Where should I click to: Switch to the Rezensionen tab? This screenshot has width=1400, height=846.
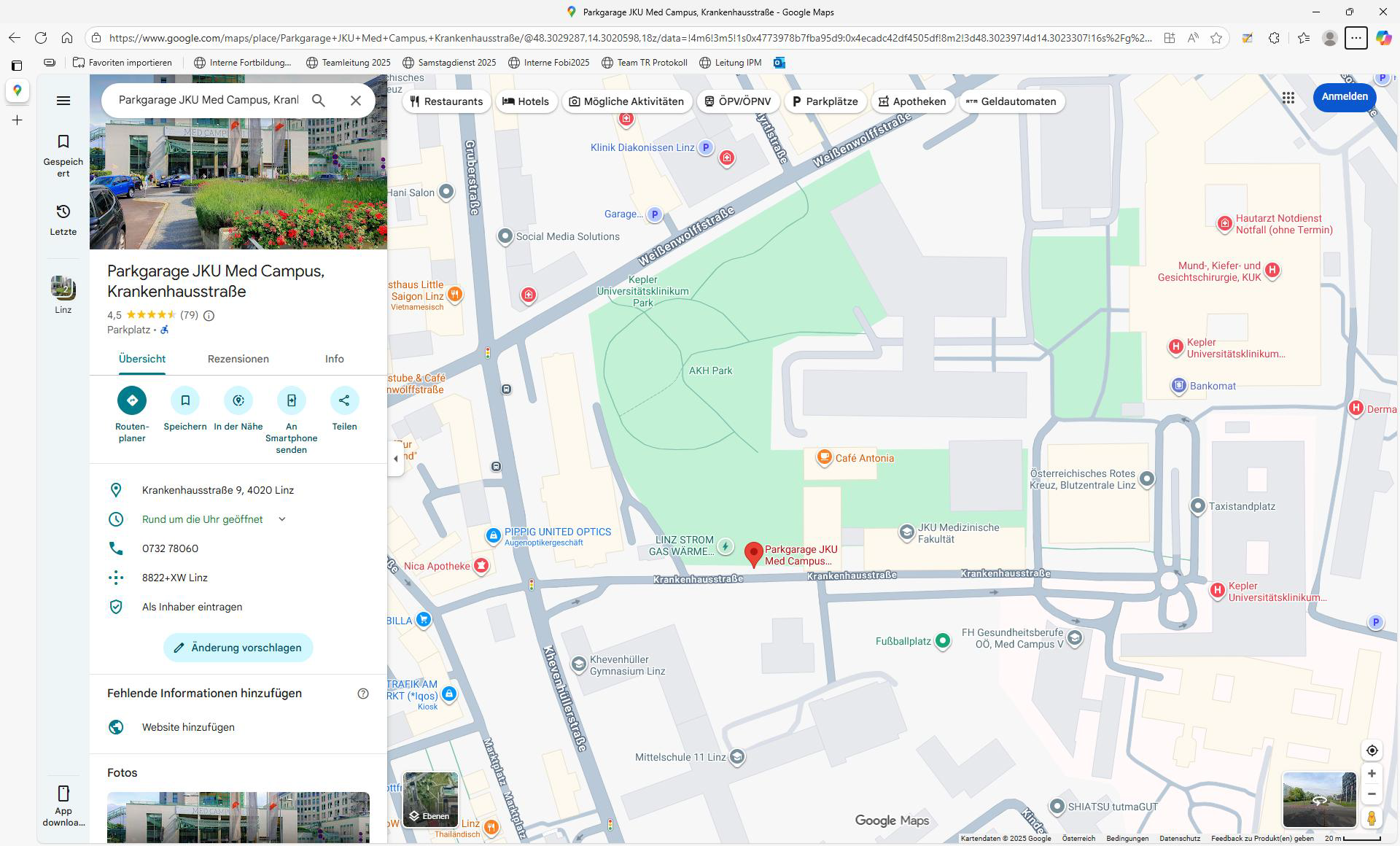pyautogui.click(x=238, y=359)
